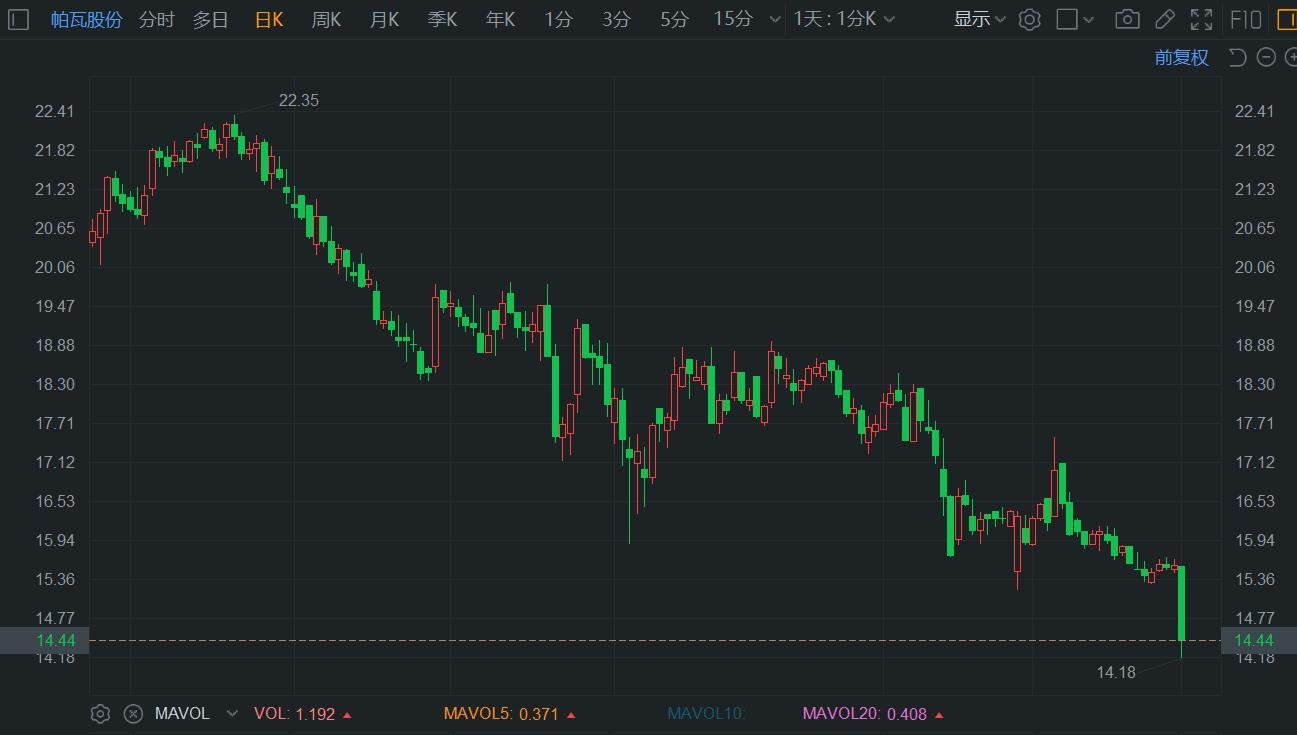The height and width of the screenshot is (735, 1297).
Task: Click the VOL: 1.192 value
Action: pos(302,714)
